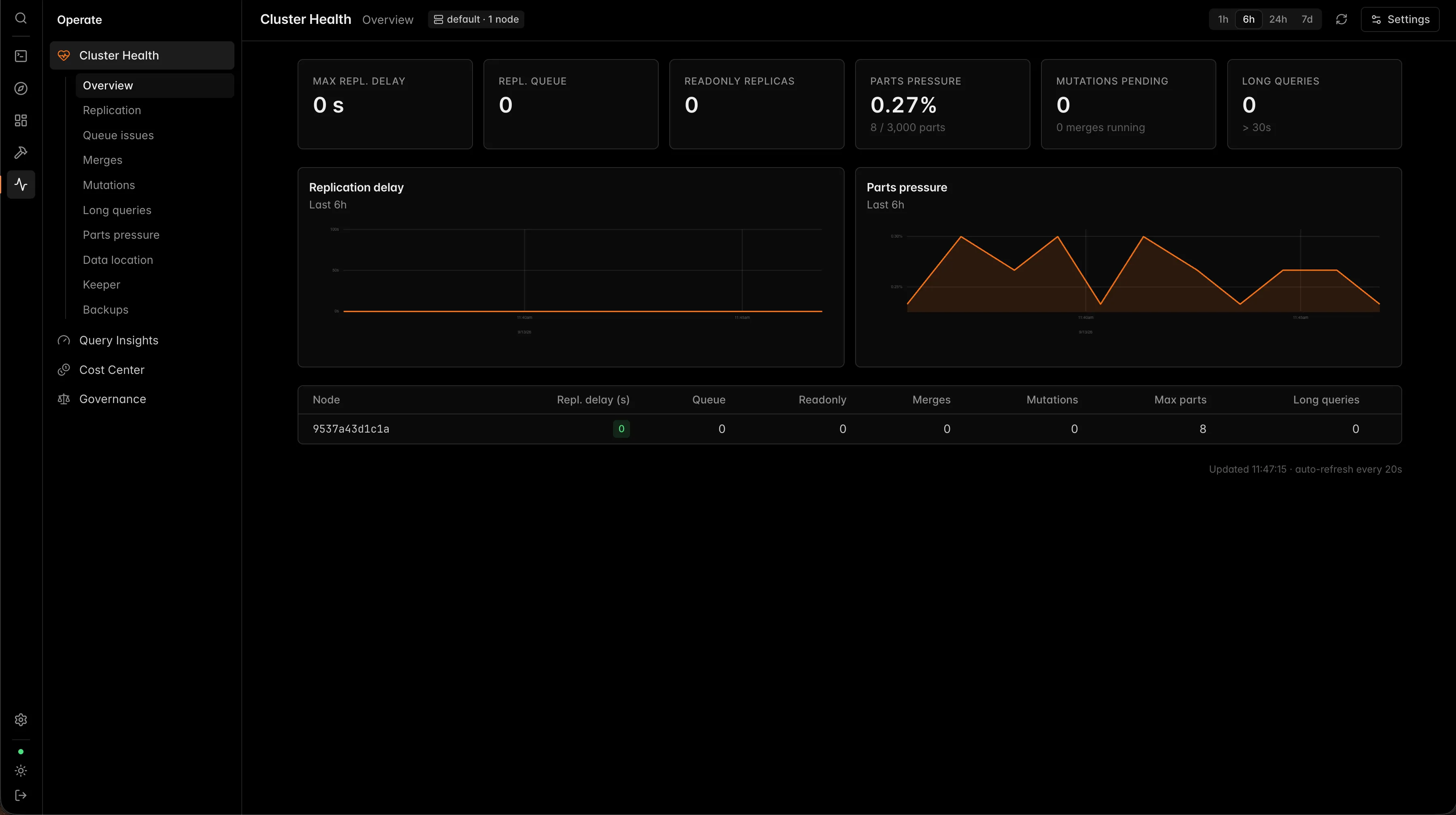Viewport: 1456px width, 815px height.
Task: Open Keeper in sidebar
Action: 155,284
